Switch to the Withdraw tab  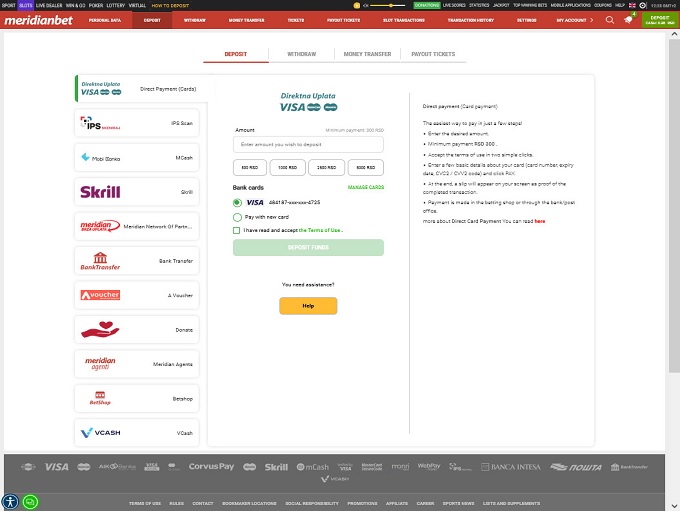pyautogui.click(x=302, y=55)
